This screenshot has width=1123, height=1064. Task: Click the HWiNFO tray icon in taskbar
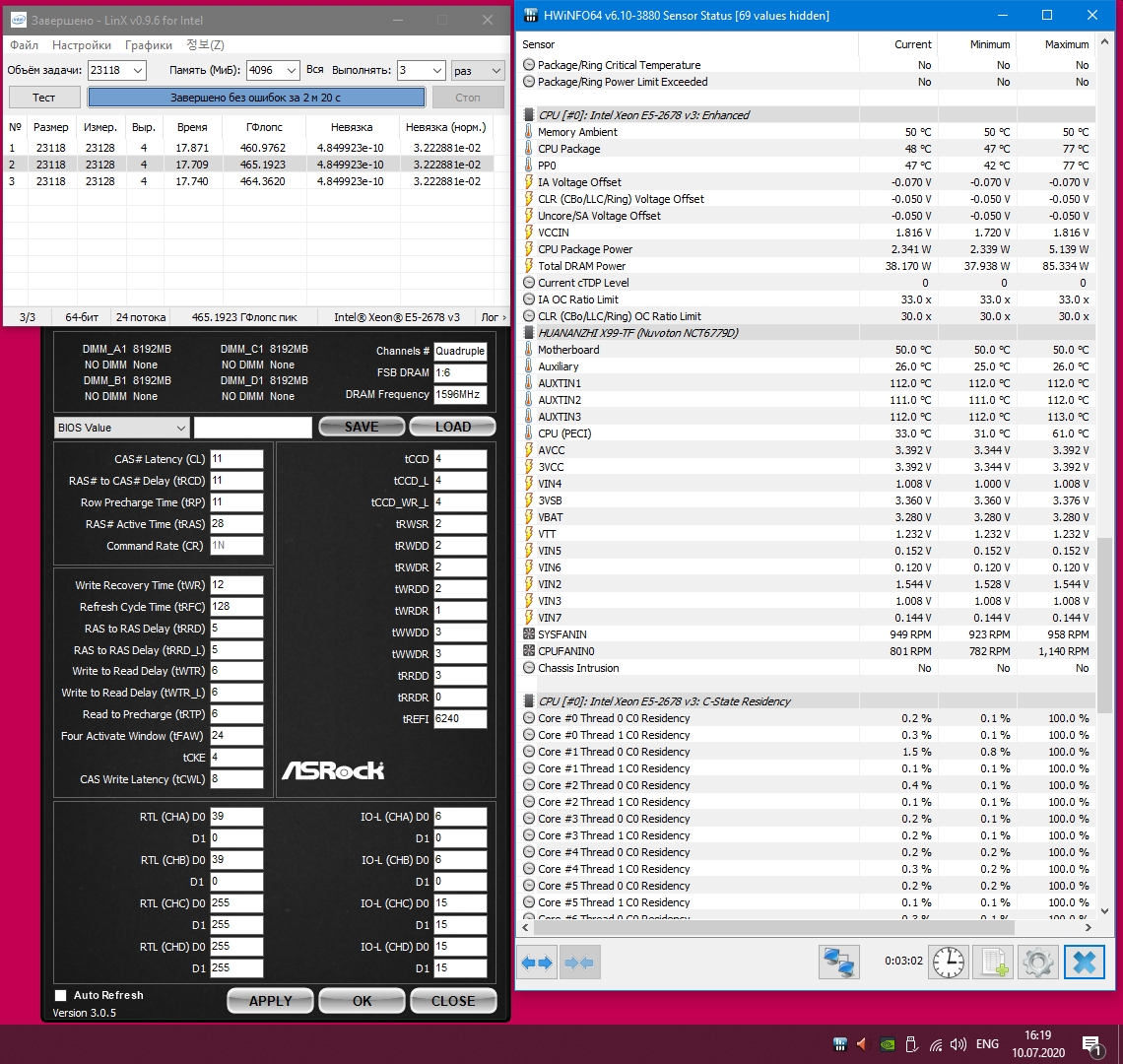pyautogui.click(x=840, y=1044)
